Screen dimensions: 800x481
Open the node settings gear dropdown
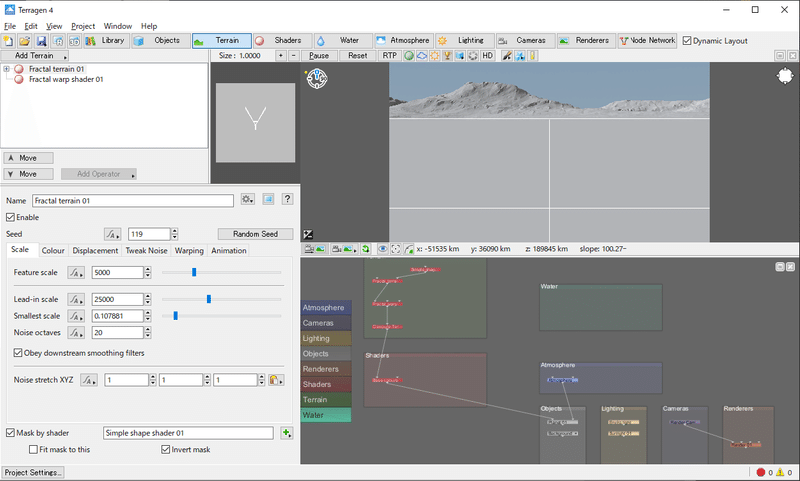coord(247,199)
